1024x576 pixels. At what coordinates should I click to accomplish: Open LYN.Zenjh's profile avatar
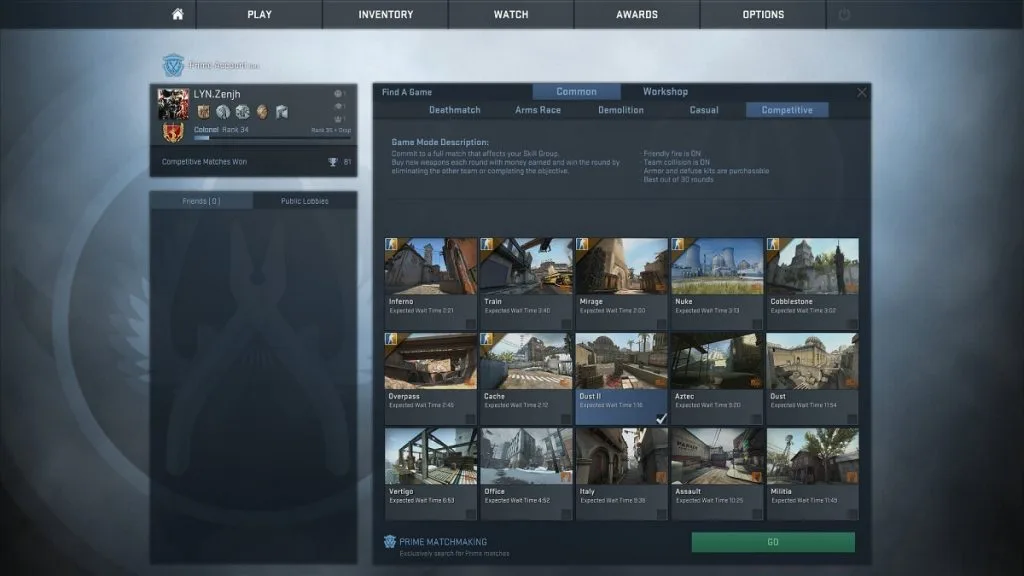tap(173, 103)
